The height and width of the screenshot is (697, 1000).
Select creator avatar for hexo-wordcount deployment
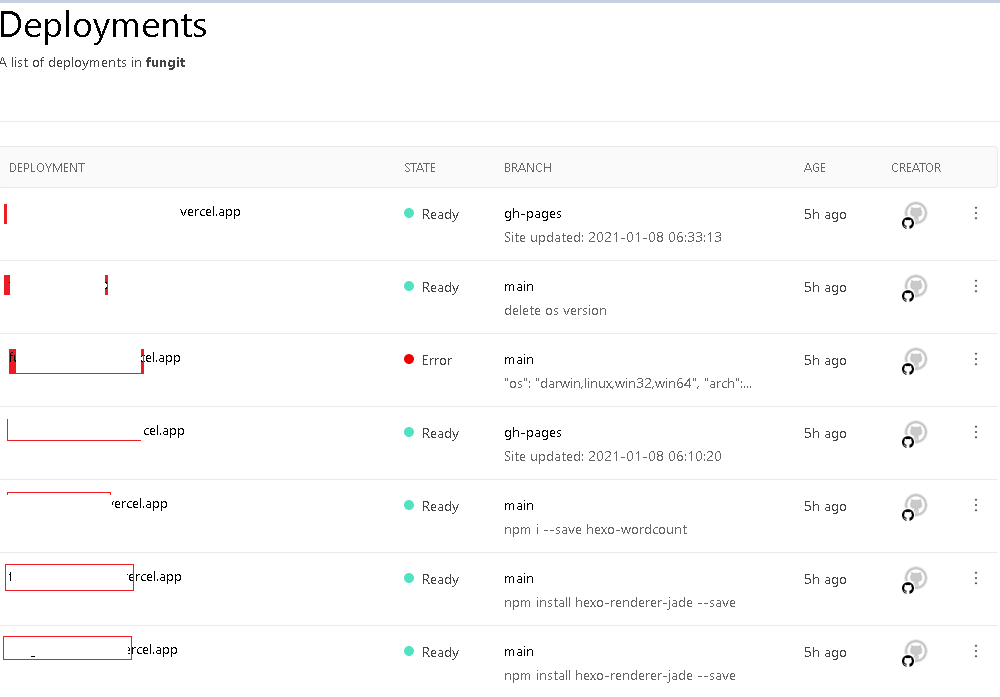tap(914, 506)
